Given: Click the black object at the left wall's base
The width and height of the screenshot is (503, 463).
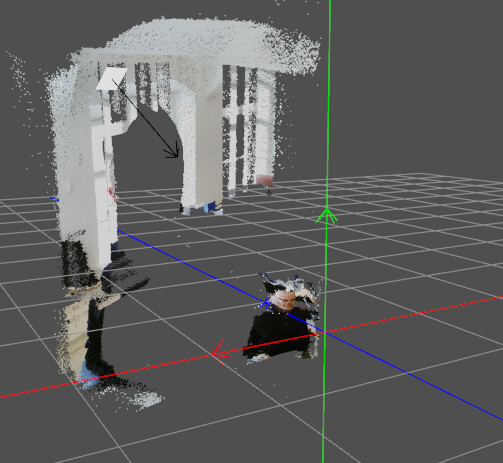Looking at the screenshot, I should coord(77,263).
